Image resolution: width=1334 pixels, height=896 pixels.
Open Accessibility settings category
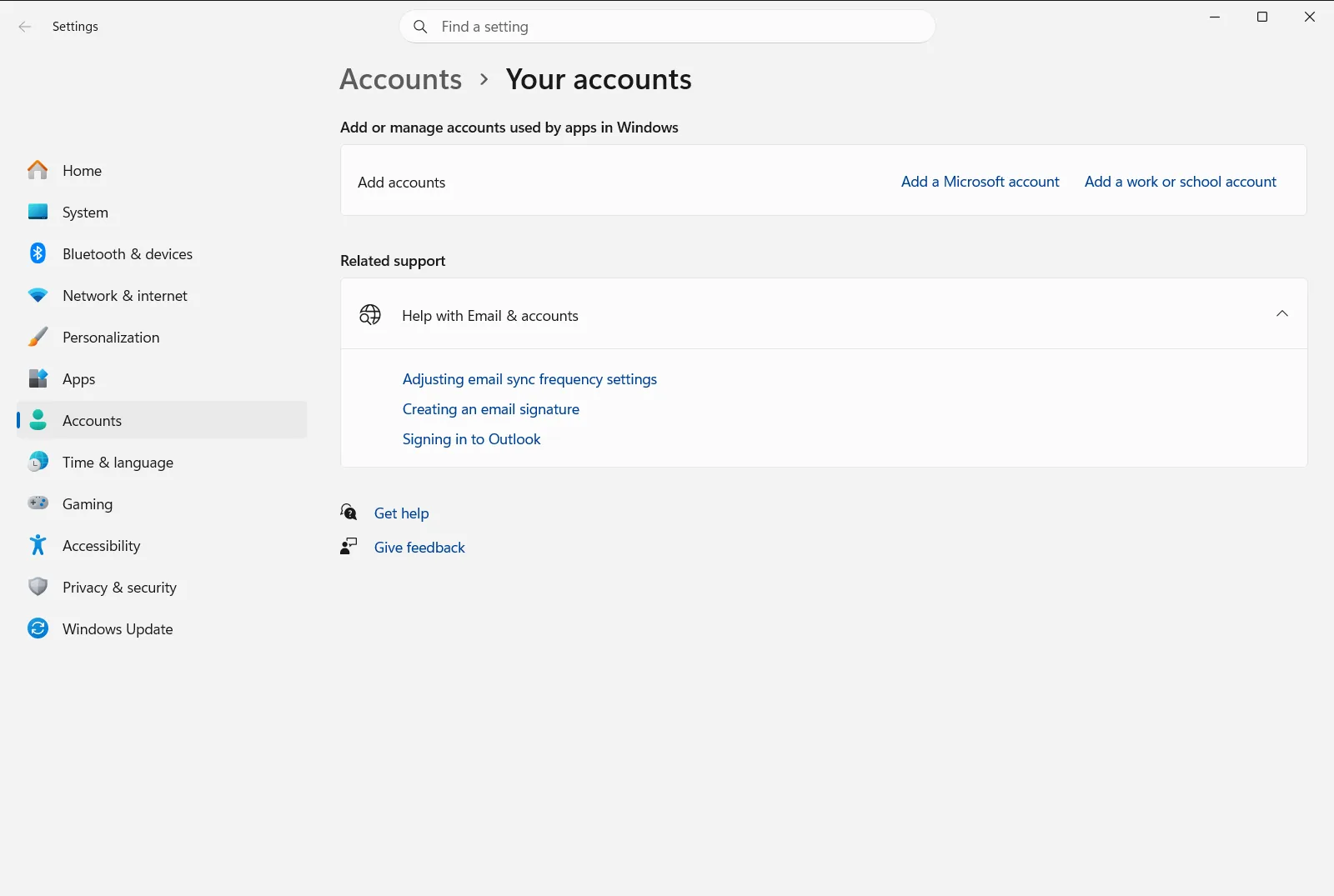162,545
